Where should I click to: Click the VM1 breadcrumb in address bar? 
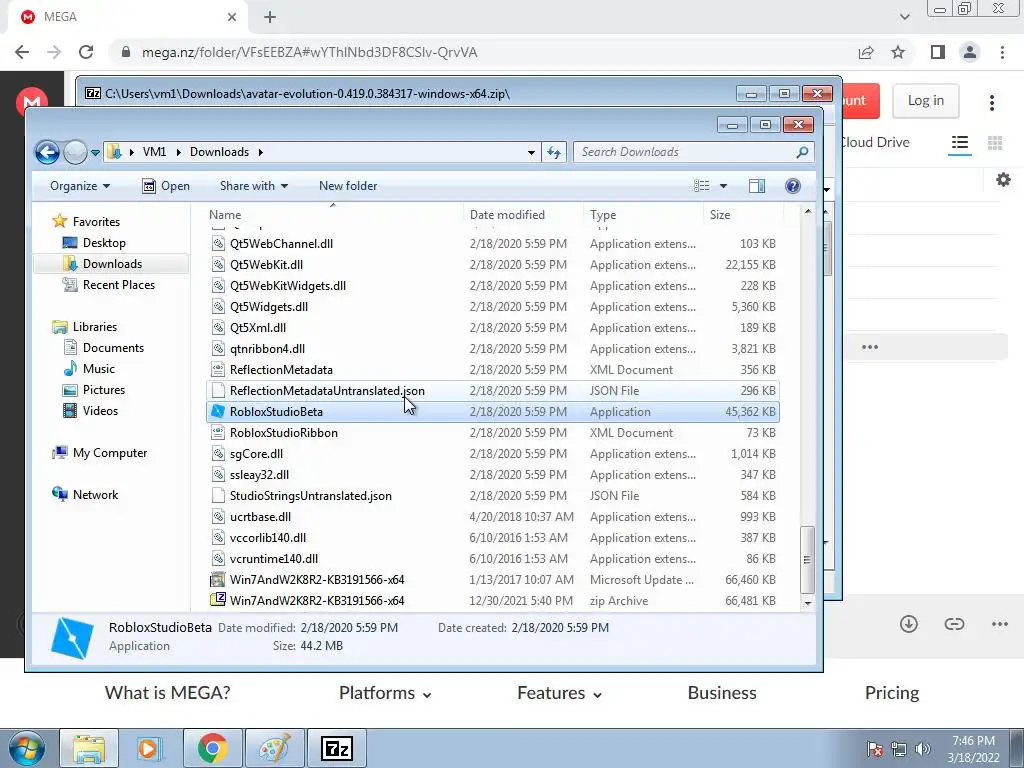click(154, 152)
